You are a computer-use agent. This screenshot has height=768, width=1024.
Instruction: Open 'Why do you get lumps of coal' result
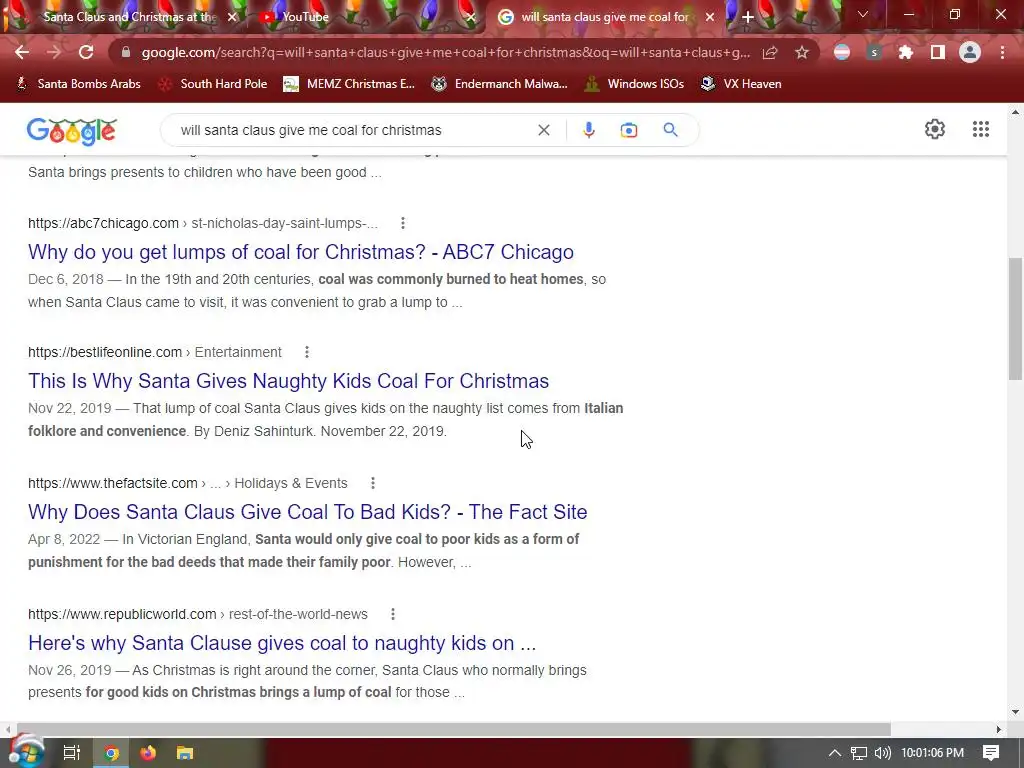click(300, 252)
